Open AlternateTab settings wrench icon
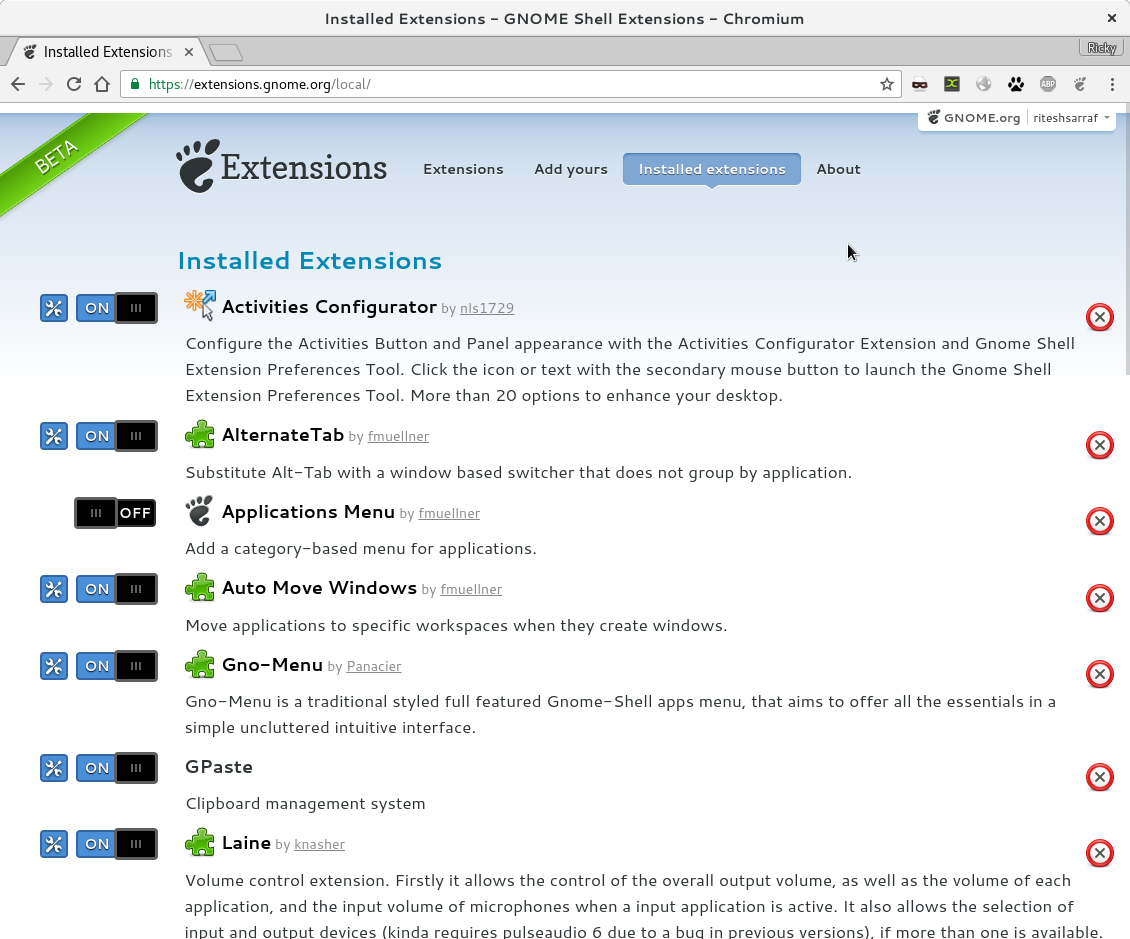The height and width of the screenshot is (939, 1130). 54,436
